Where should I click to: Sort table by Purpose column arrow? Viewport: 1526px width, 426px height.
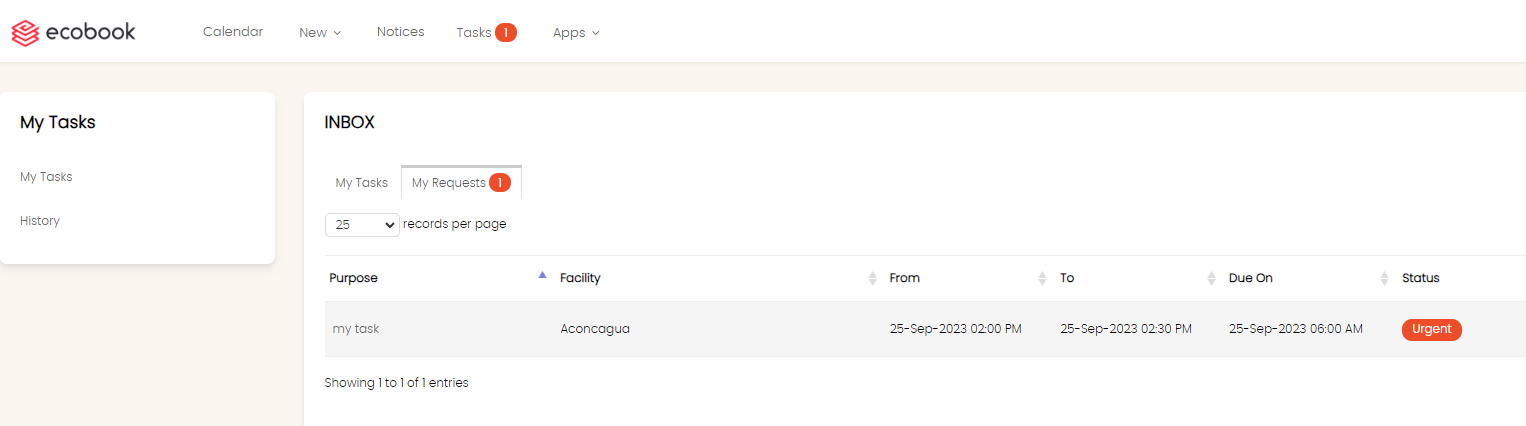point(542,274)
